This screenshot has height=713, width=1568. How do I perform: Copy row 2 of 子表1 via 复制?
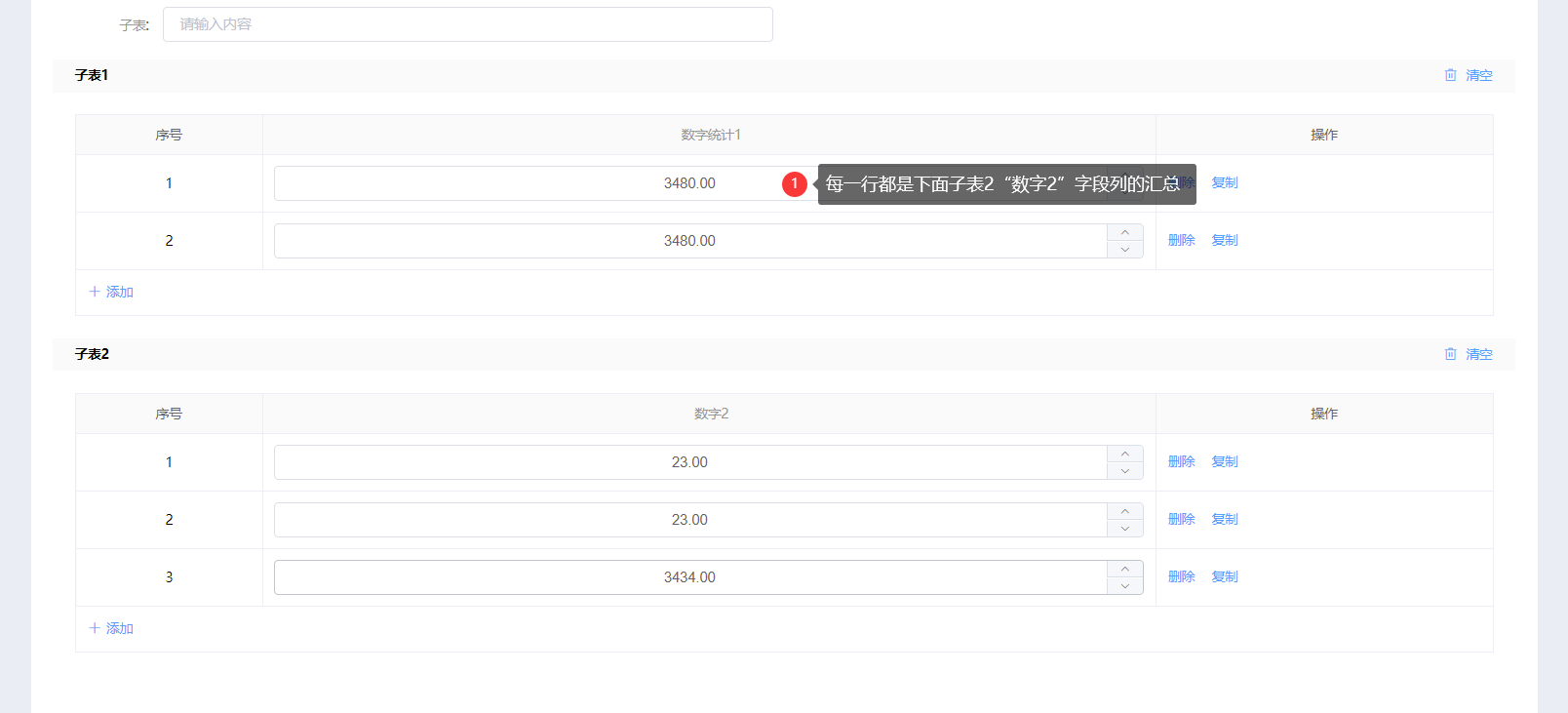(x=1225, y=240)
